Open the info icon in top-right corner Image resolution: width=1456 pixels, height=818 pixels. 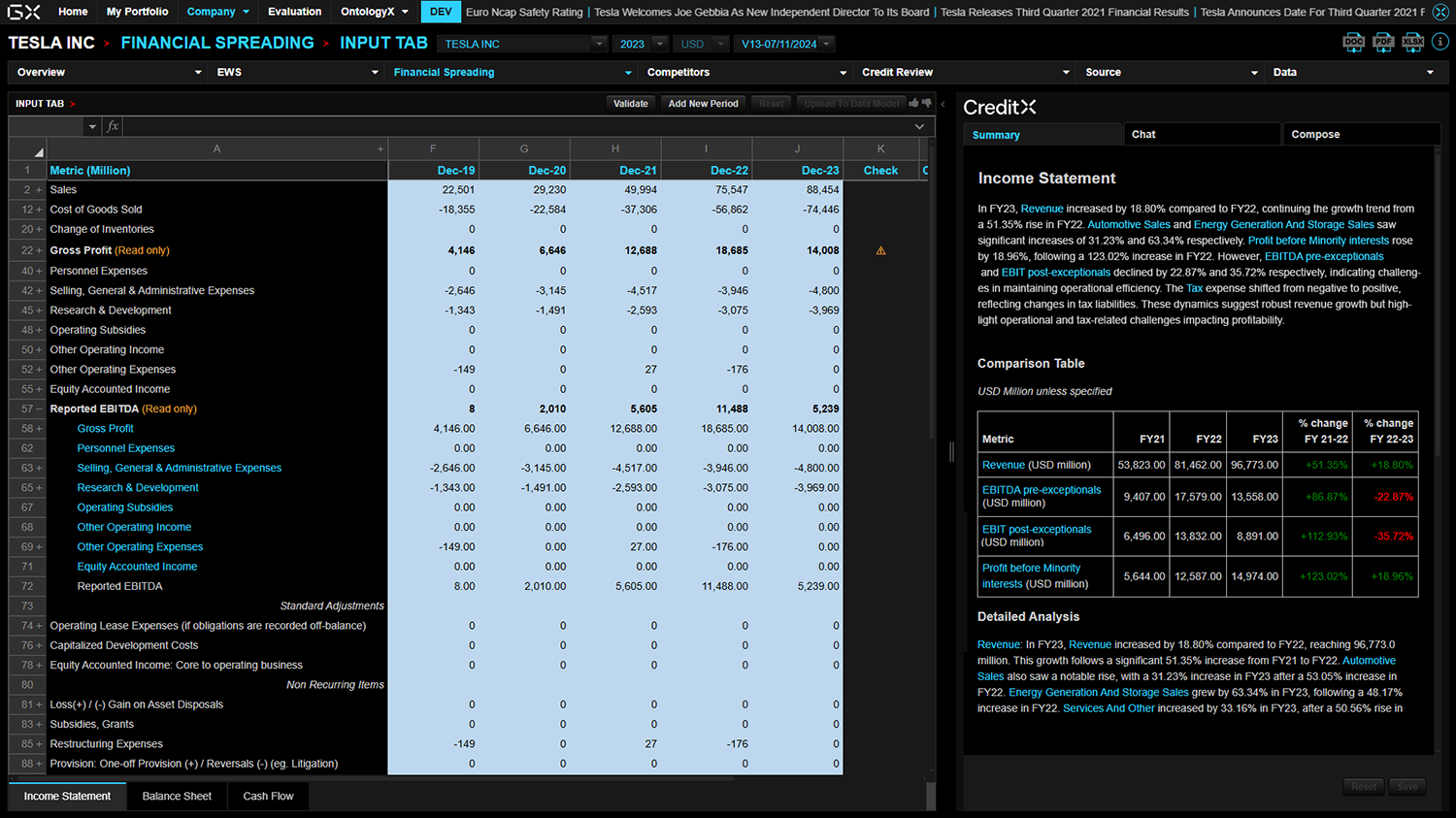tap(1439, 42)
